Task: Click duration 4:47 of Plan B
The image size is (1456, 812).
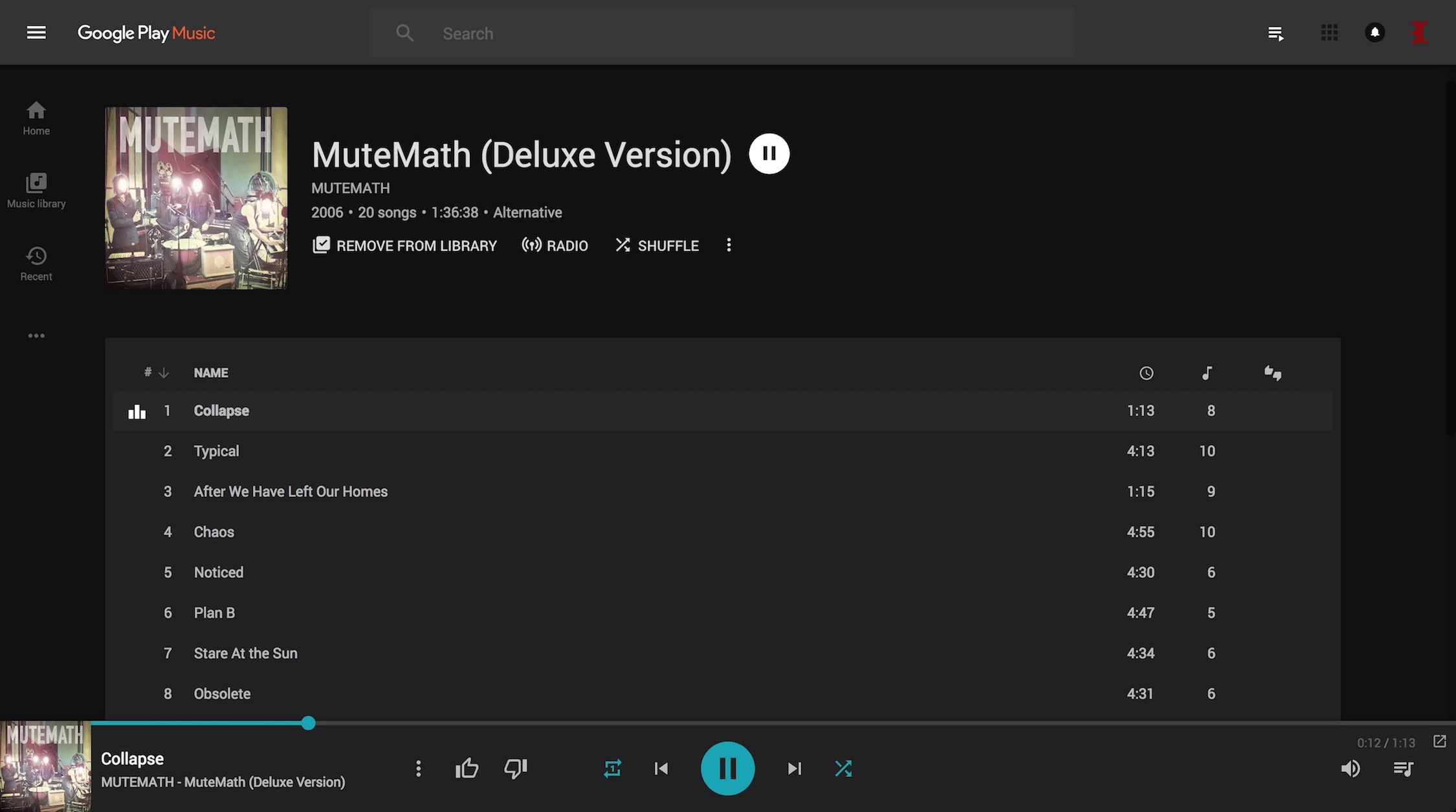Action: pyautogui.click(x=1140, y=613)
